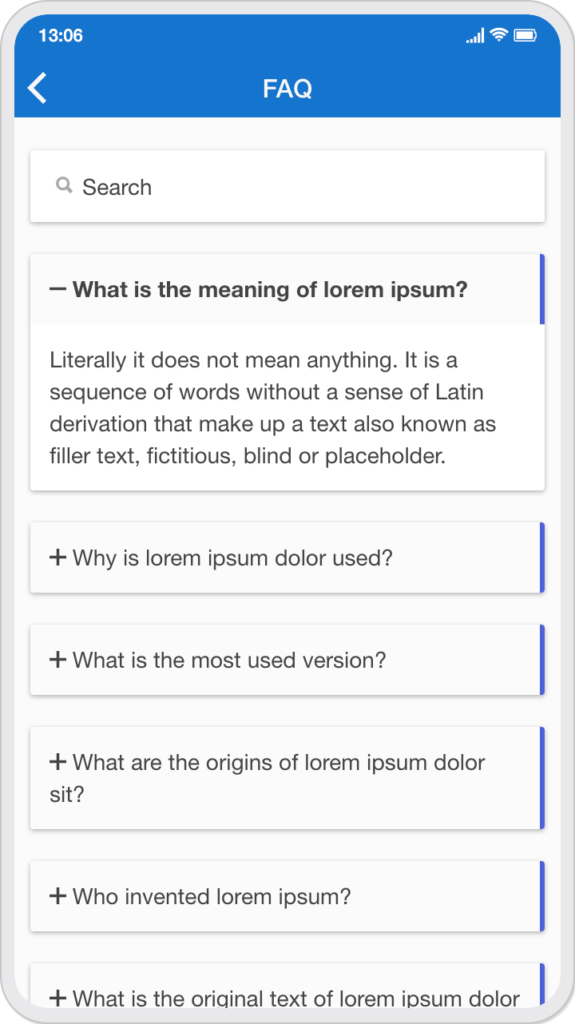Click plus icon beside 'Who invented lorem ipsum?'
This screenshot has width=575, height=1024.
pyautogui.click(x=58, y=896)
